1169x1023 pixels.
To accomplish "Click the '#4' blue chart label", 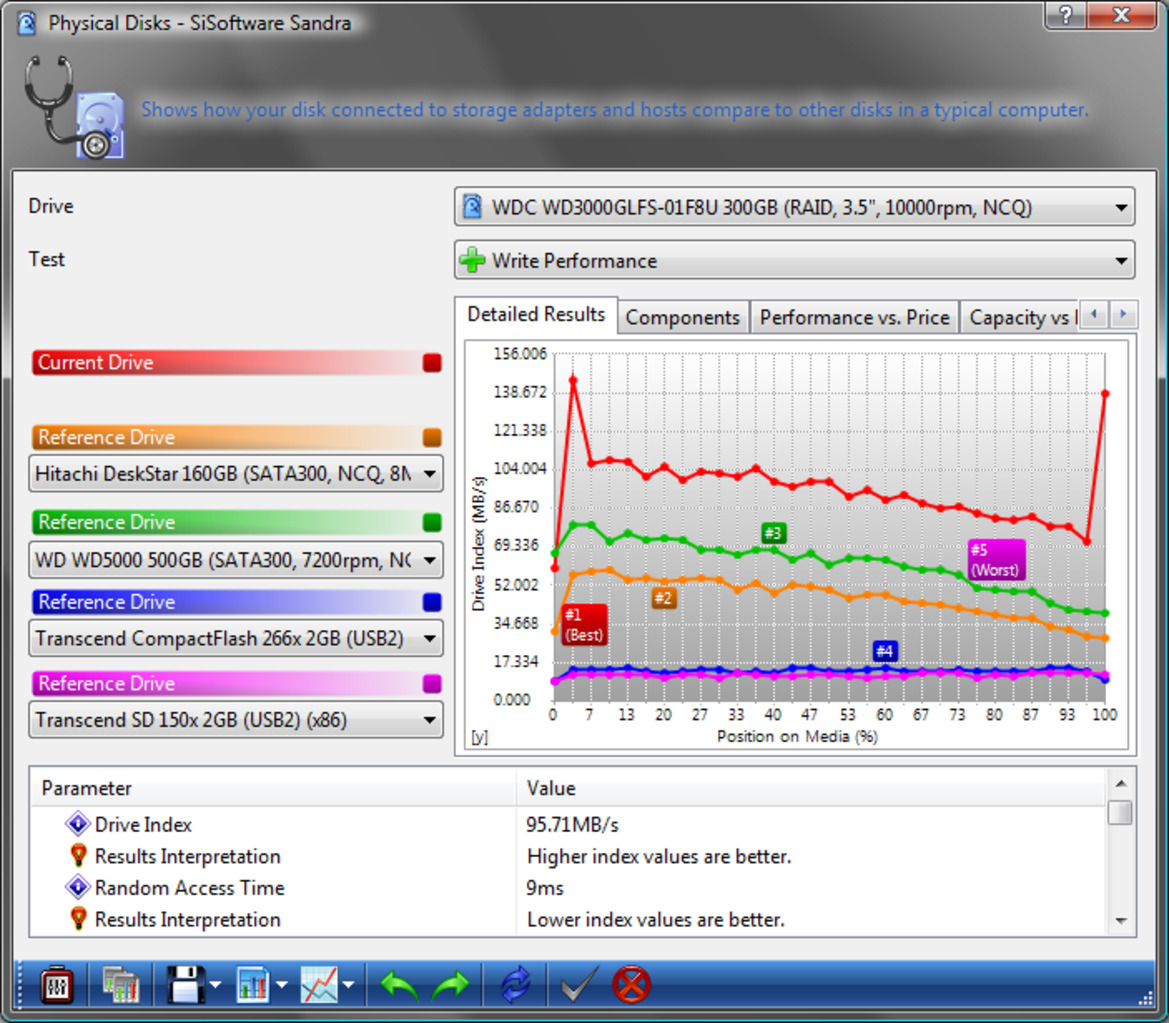I will click(x=884, y=651).
